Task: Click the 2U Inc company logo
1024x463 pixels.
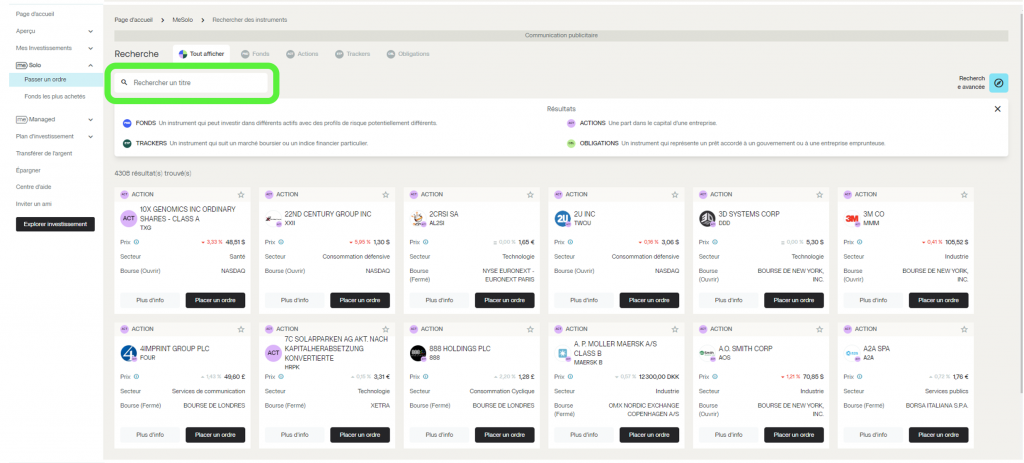Action: tap(562, 219)
